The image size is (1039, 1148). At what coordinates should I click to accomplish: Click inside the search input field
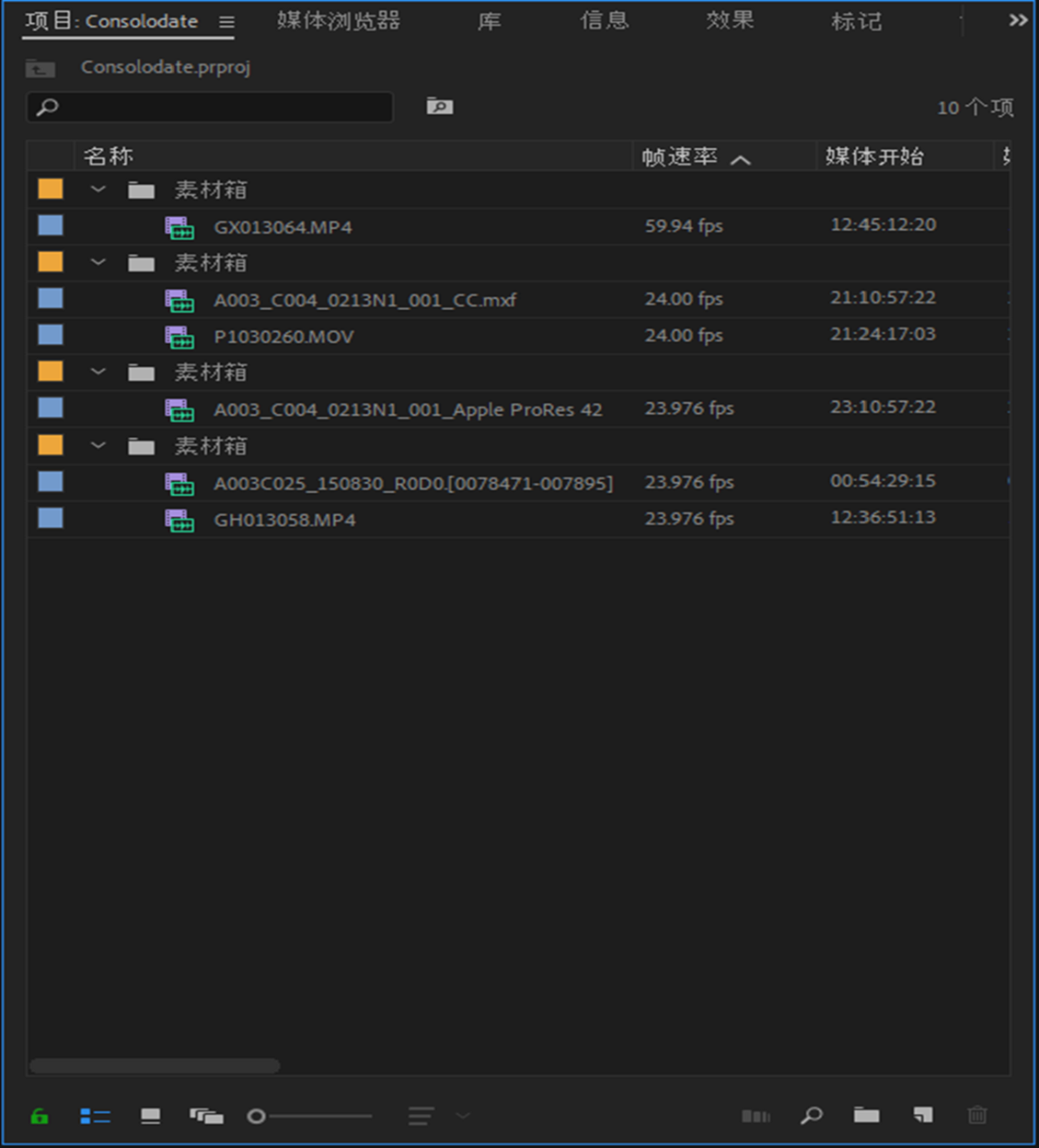point(209,107)
